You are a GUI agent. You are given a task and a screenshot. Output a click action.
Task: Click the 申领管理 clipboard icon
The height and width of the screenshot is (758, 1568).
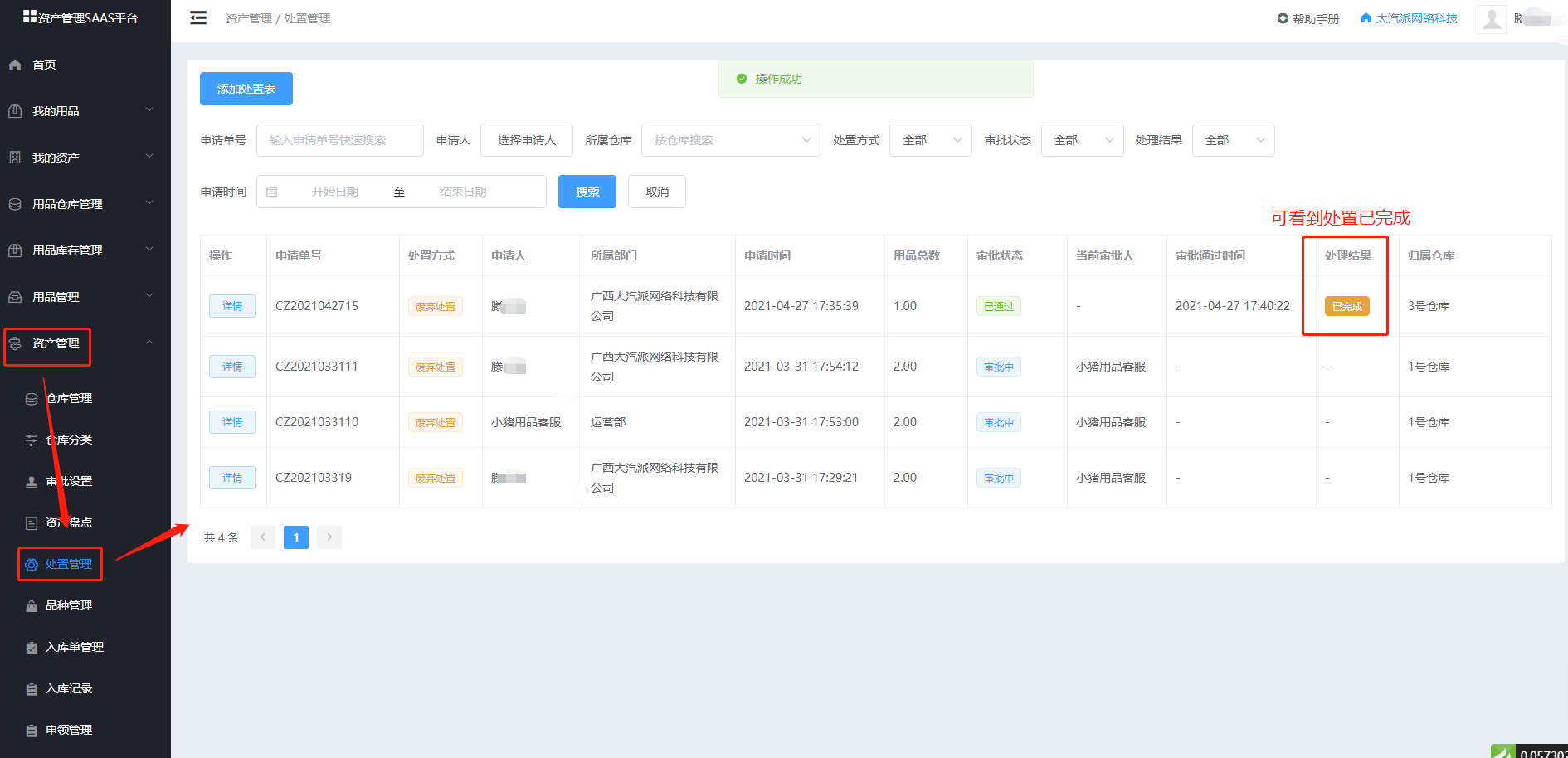point(32,731)
